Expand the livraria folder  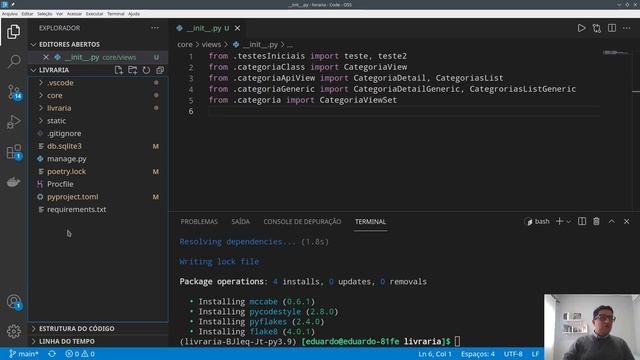pyautogui.click(x=98, y=108)
